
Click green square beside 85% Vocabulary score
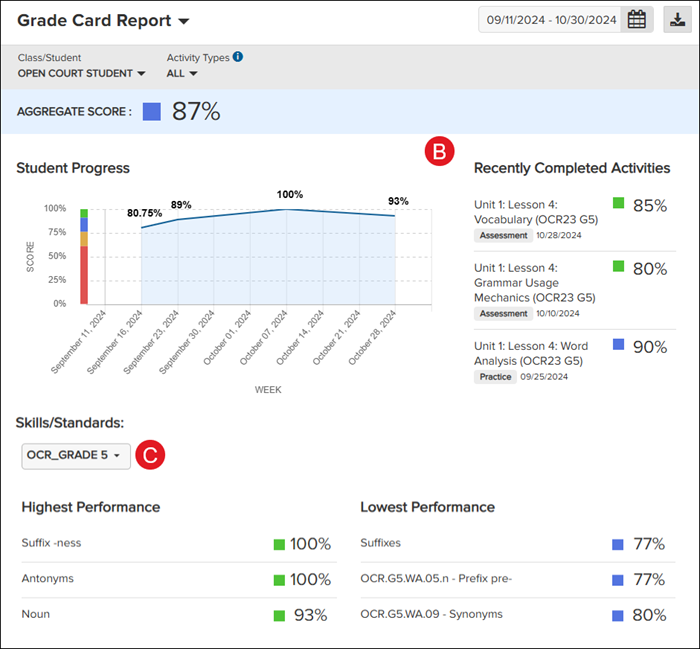click(x=618, y=204)
